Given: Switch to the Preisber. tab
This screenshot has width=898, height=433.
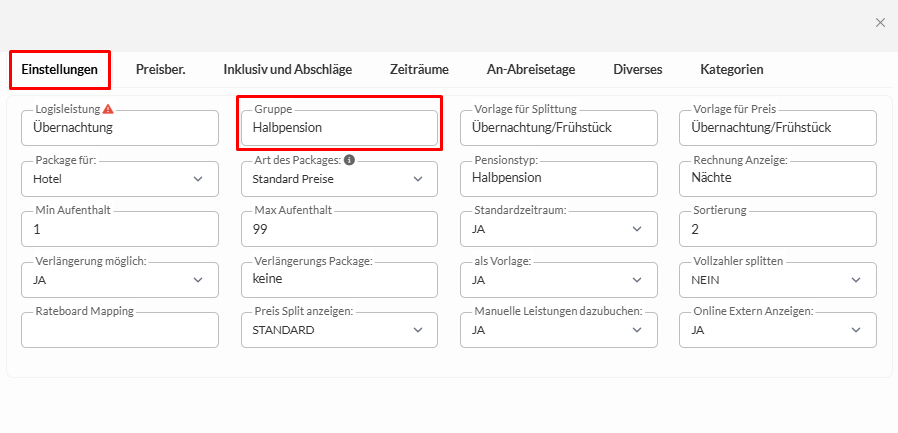Looking at the screenshot, I should [161, 70].
